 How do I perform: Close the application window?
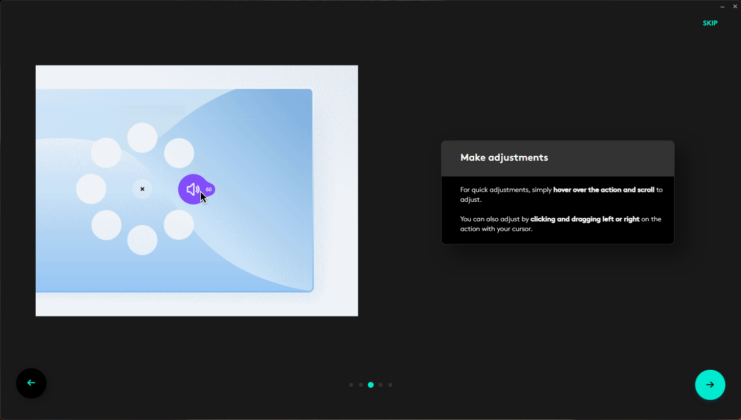coord(735,7)
